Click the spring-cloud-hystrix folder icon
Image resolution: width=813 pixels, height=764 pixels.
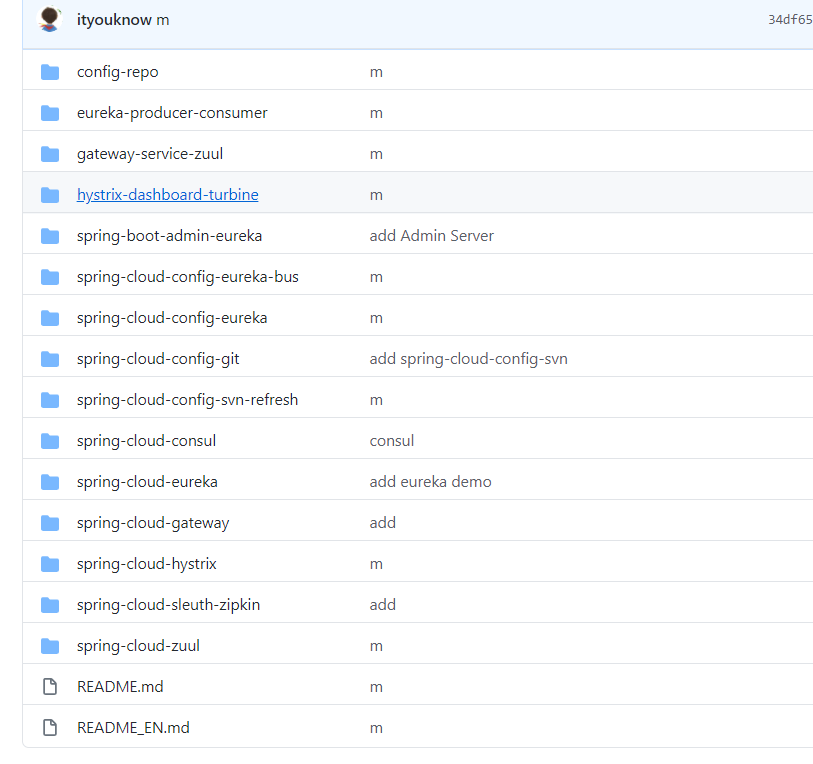tap(50, 564)
